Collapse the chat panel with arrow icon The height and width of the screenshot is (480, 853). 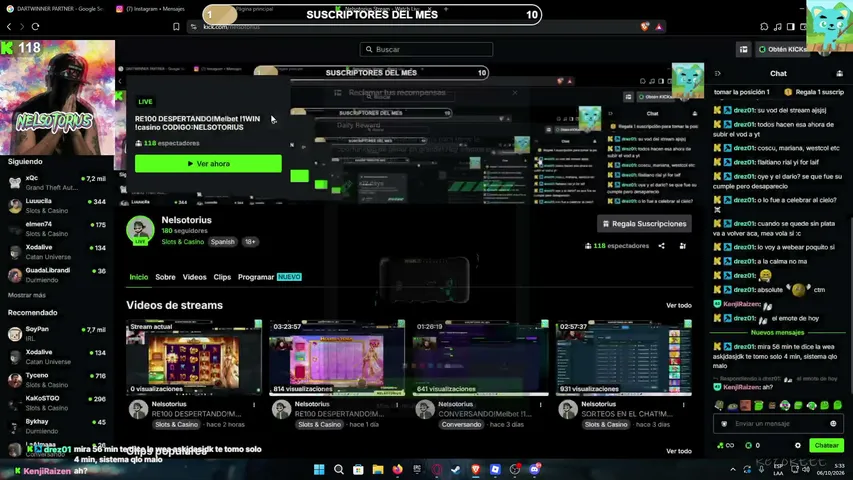pos(718,73)
